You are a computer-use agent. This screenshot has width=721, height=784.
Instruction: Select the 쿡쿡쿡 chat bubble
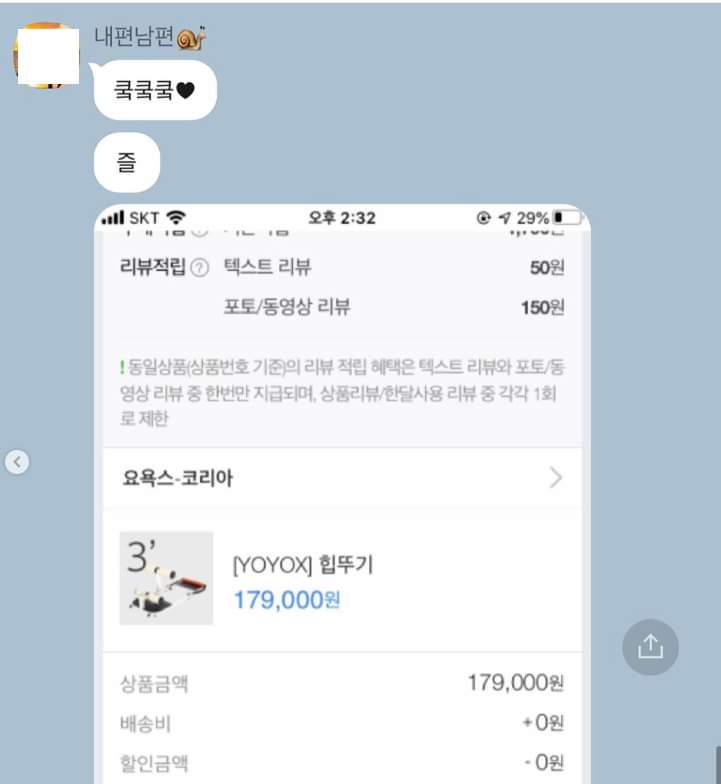tap(155, 90)
